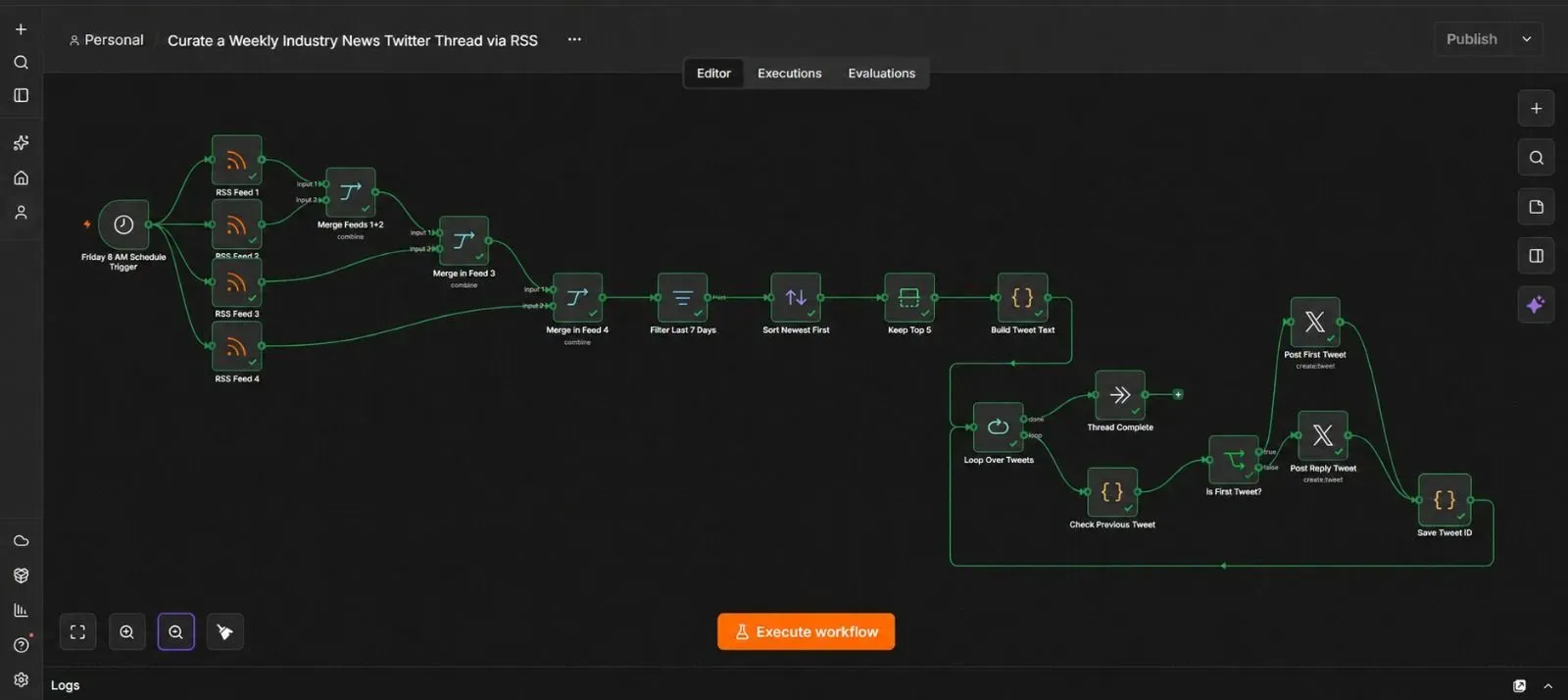Toggle the right side panel layout button
Viewport: 1568px width, 700px height.
coord(1536,256)
